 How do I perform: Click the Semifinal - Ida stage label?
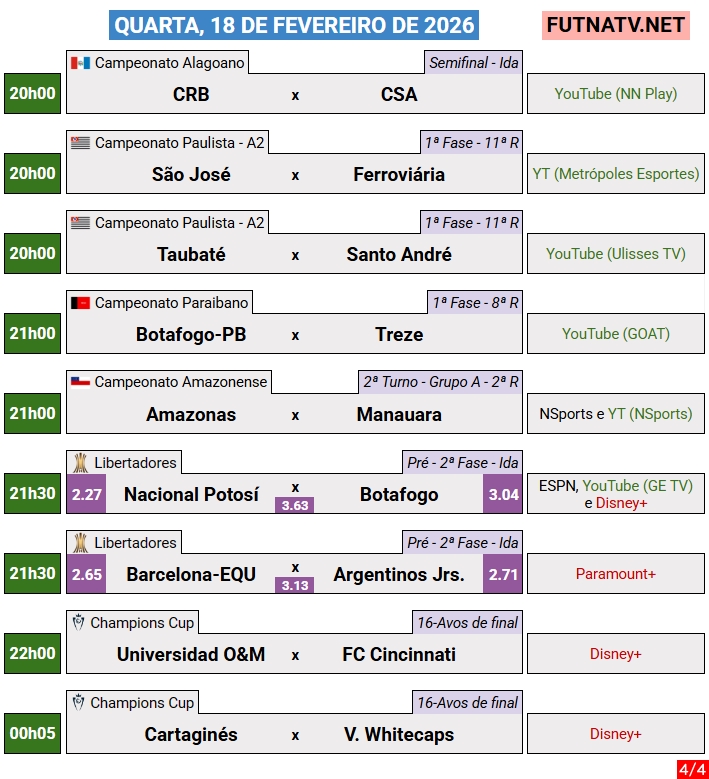[x=473, y=63]
